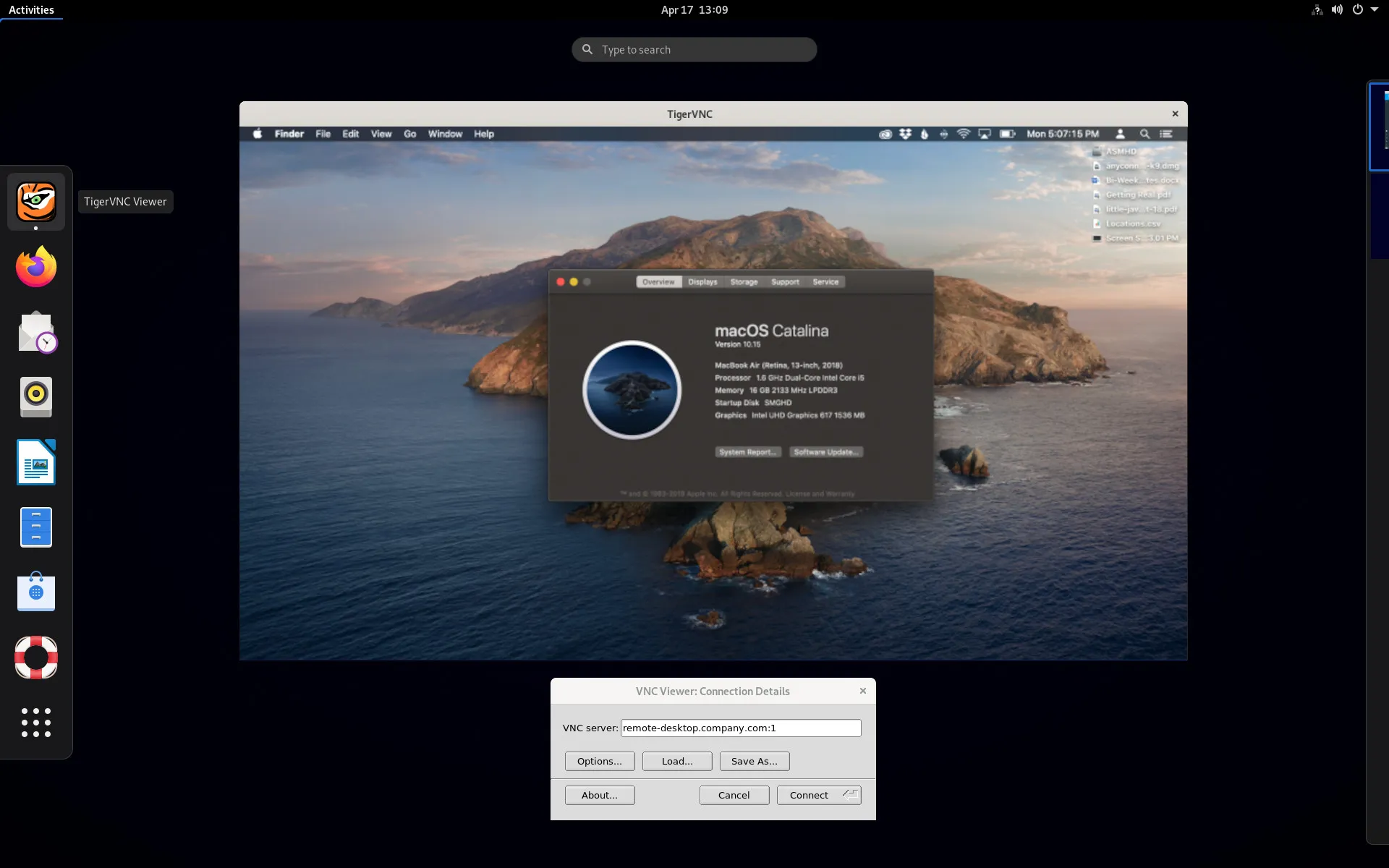Screen dimensions: 1389x868
Task: Click Load... configuration button
Action: pos(676,761)
